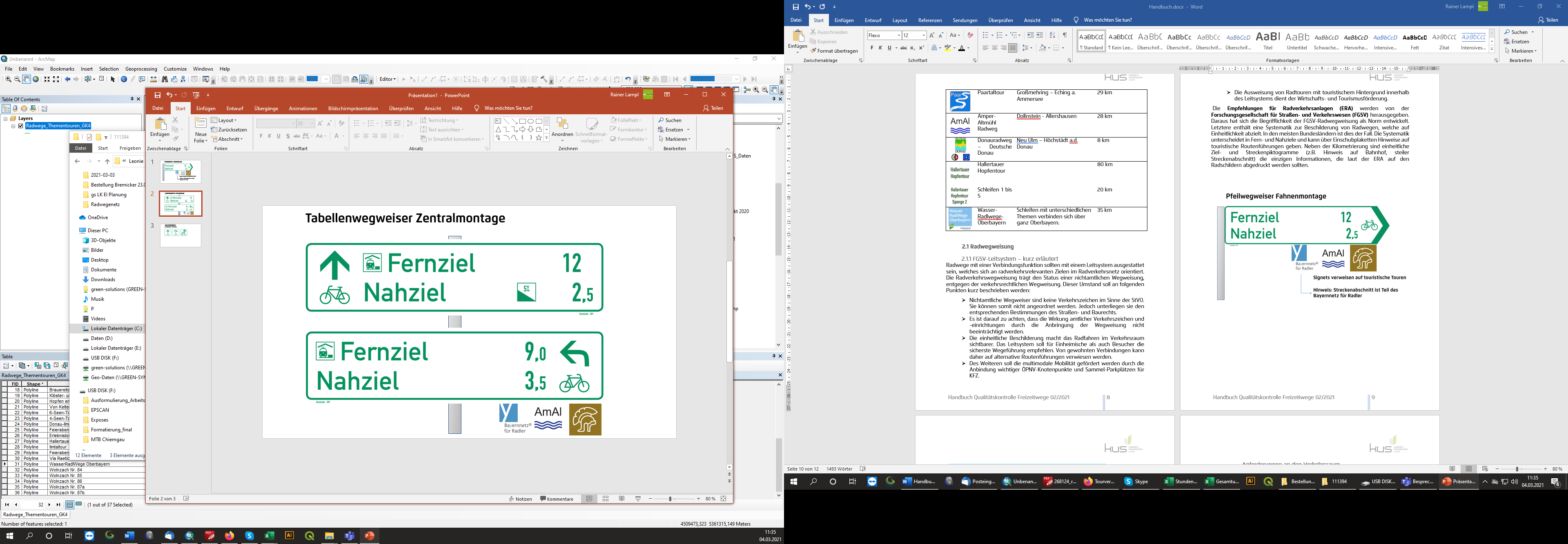Screen dimensions: 1568x544
Task: Collapse the Layers group in Table Of Contents
Action: (5, 119)
